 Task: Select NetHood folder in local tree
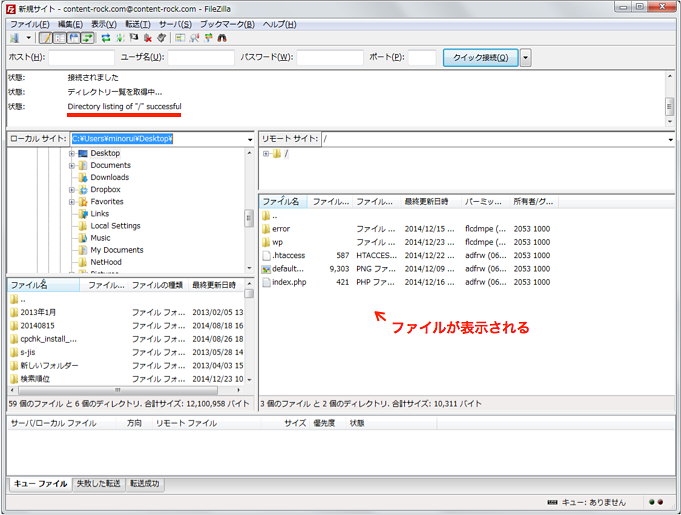[x=106, y=262]
